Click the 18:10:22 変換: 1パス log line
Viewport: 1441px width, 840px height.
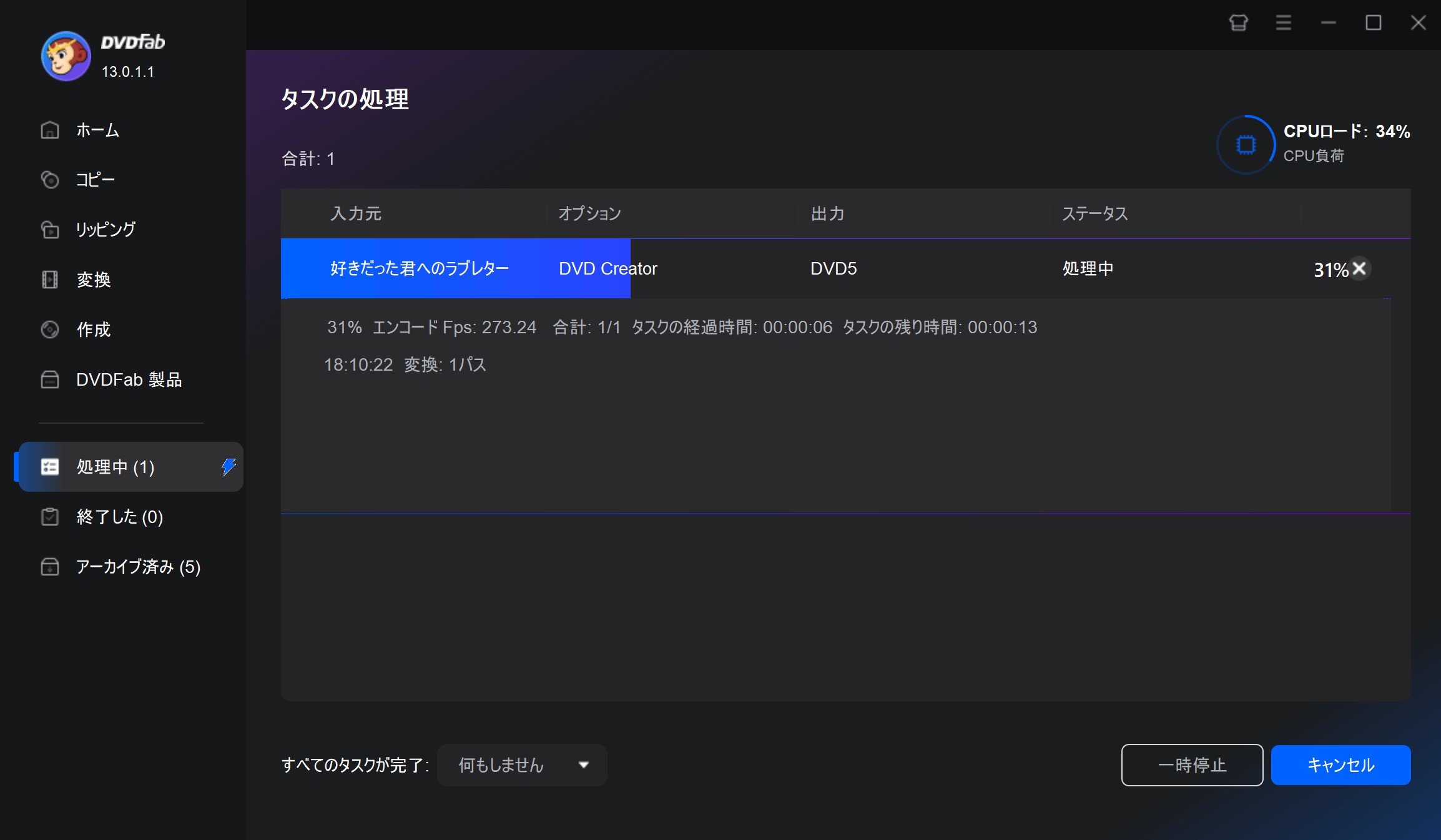coord(405,364)
